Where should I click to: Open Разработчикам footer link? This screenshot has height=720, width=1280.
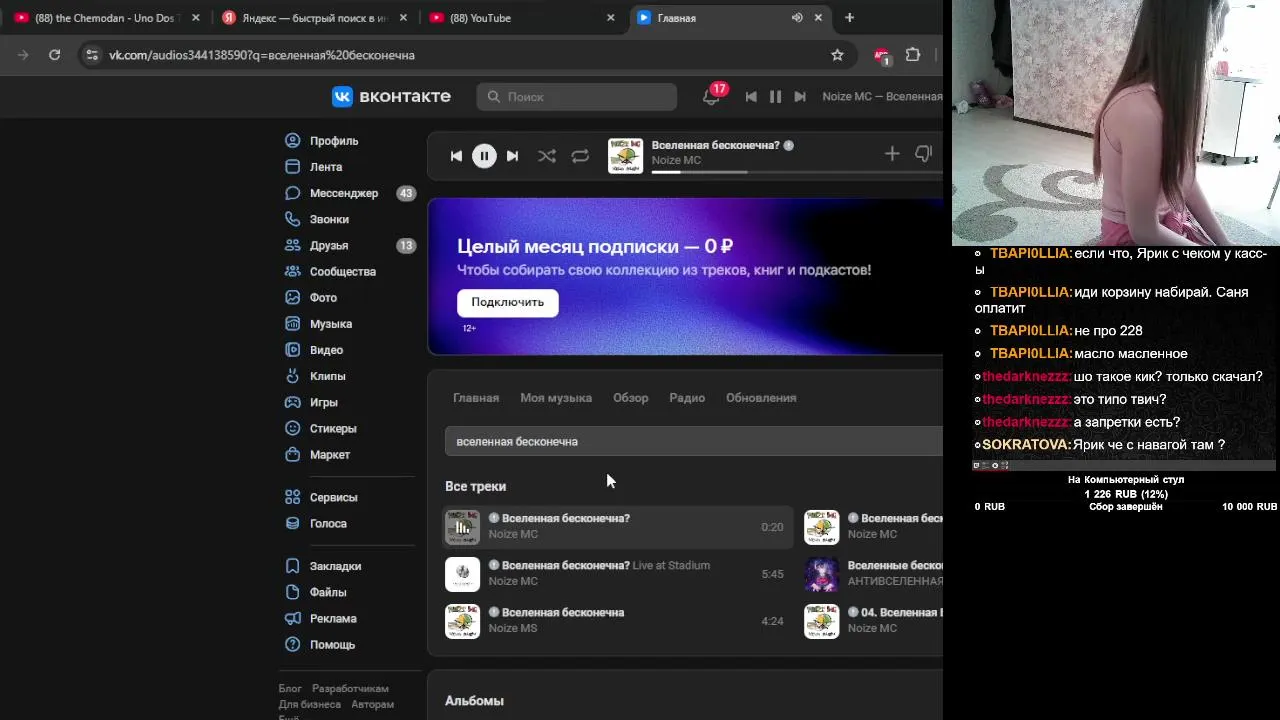pyautogui.click(x=350, y=689)
